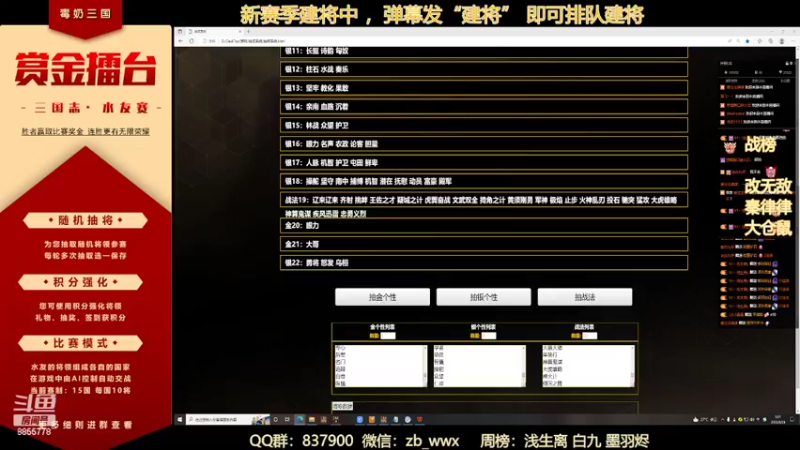Click the silver trait list scrollbar
Viewport: 800px width, 450px height.
pos(523,366)
